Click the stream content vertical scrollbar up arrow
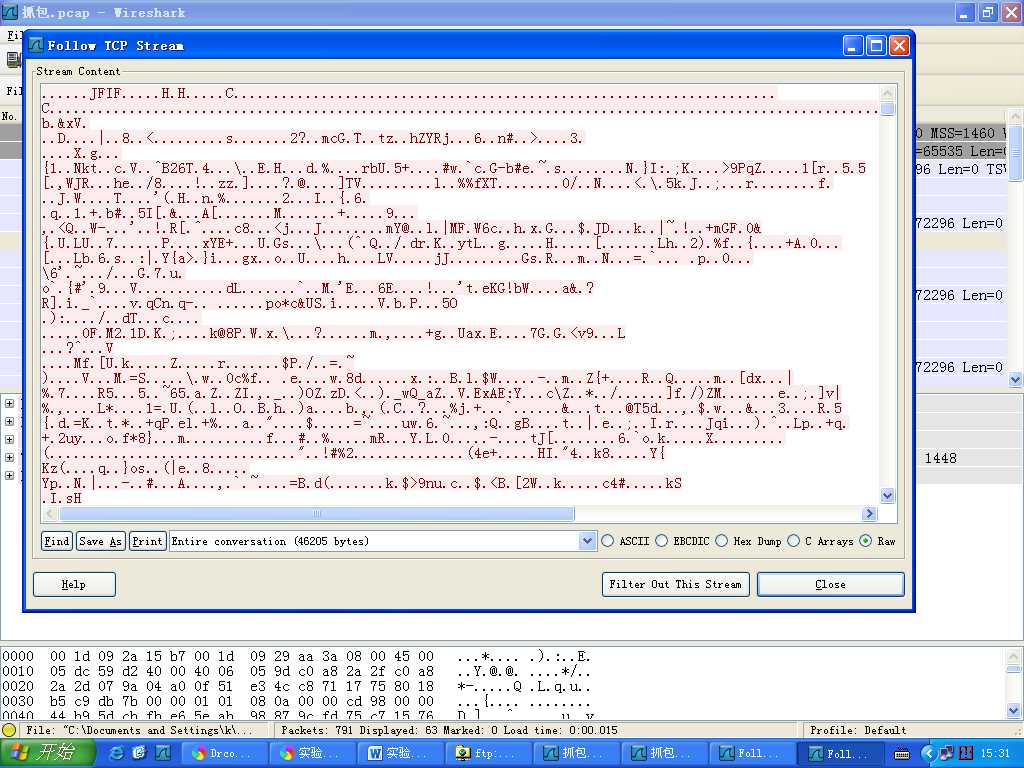The width and height of the screenshot is (1024, 768). coord(887,93)
